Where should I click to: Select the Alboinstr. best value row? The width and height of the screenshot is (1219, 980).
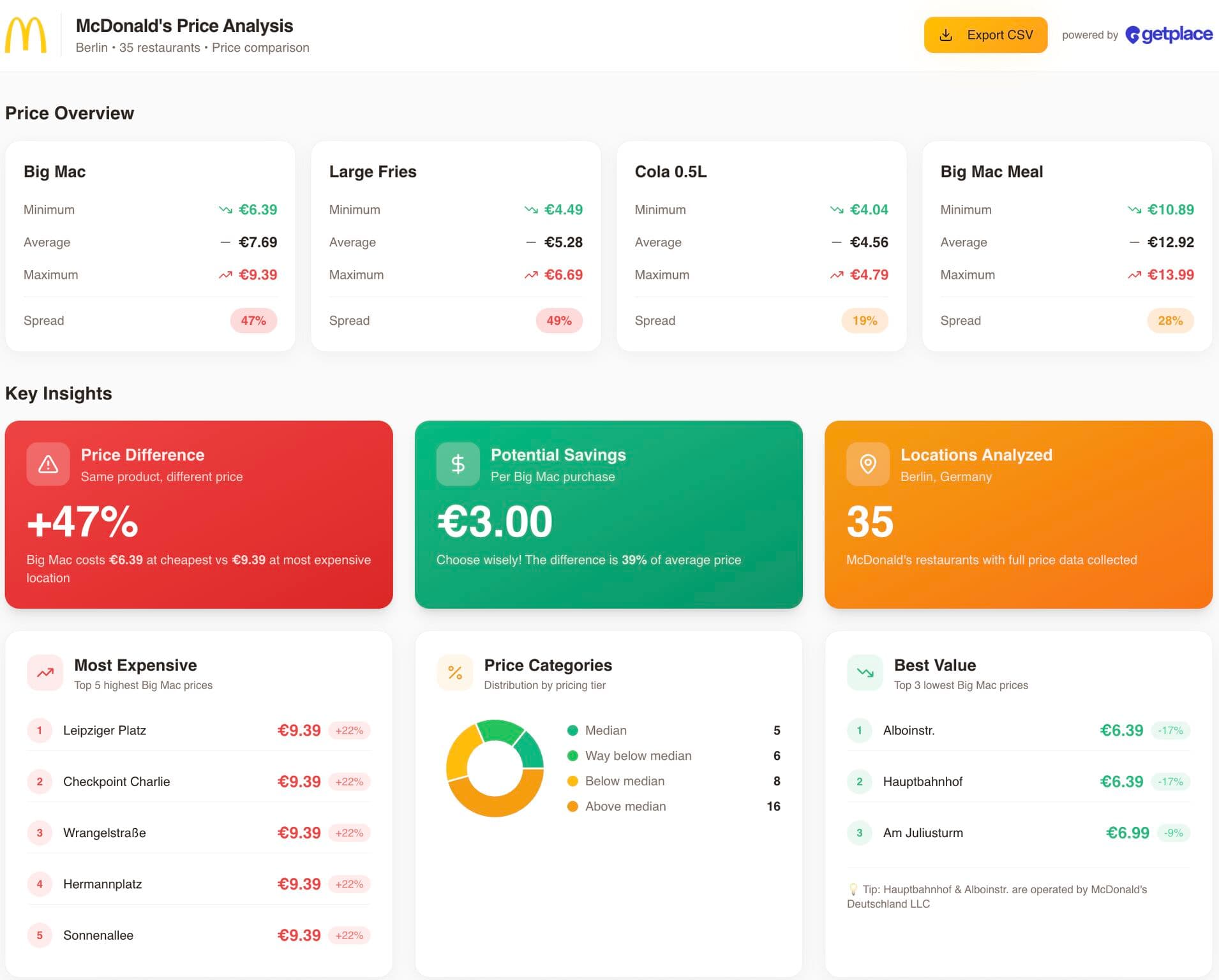(908, 731)
